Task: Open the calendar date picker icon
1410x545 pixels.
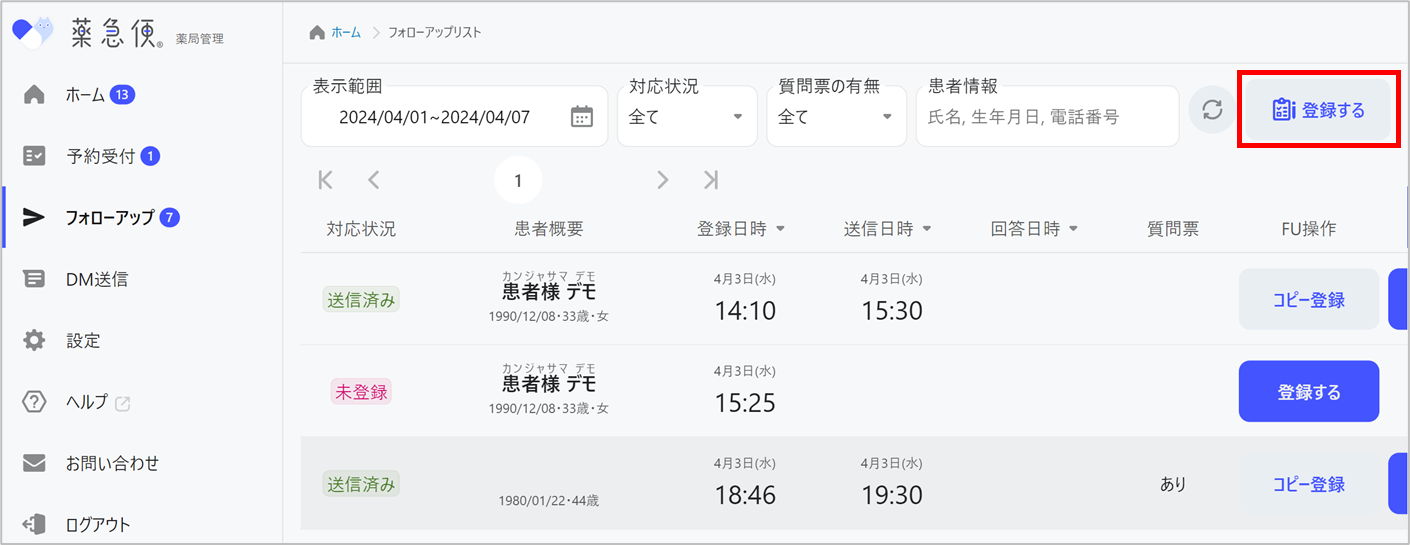Action: (581, 117)
